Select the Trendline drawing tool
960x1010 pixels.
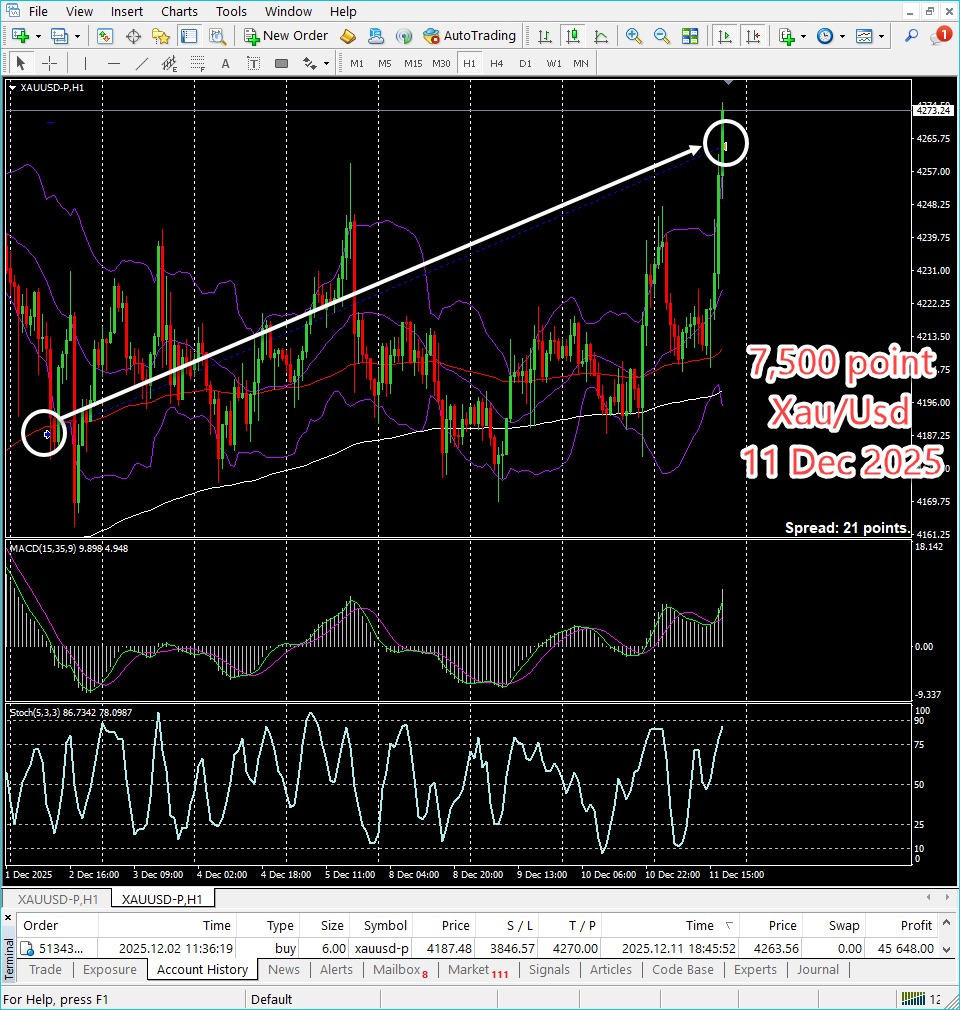pos(142,63)
